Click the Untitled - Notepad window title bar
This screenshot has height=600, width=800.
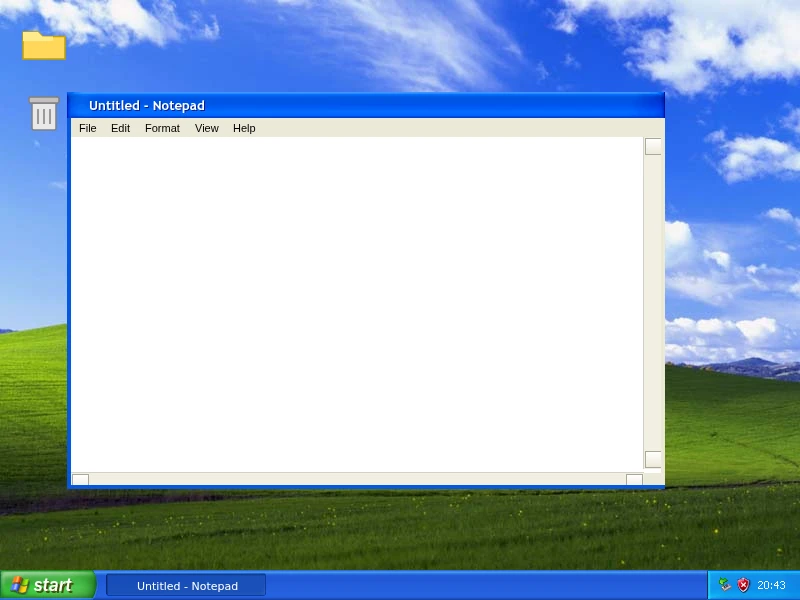[366, 106]
